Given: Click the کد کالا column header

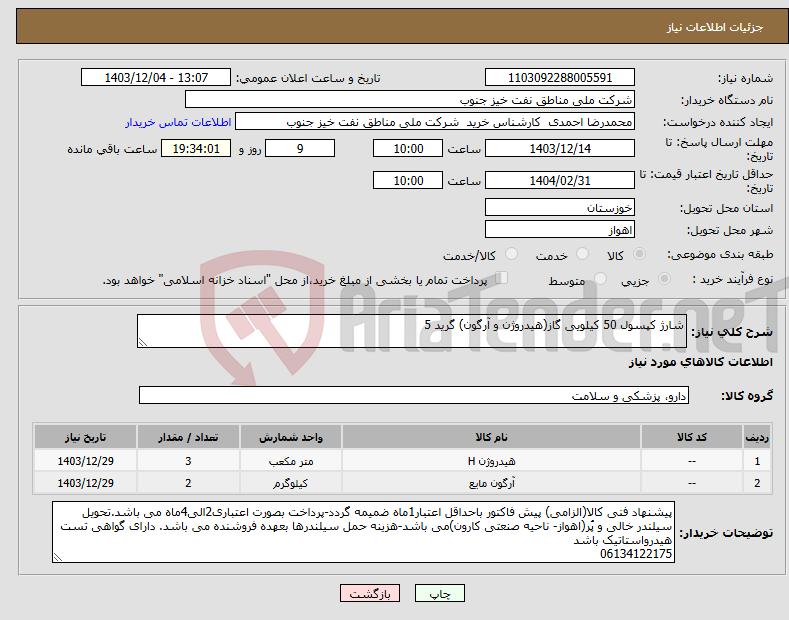Looking at the screenshot, I should pyautogui.click(x=692, y=437).
